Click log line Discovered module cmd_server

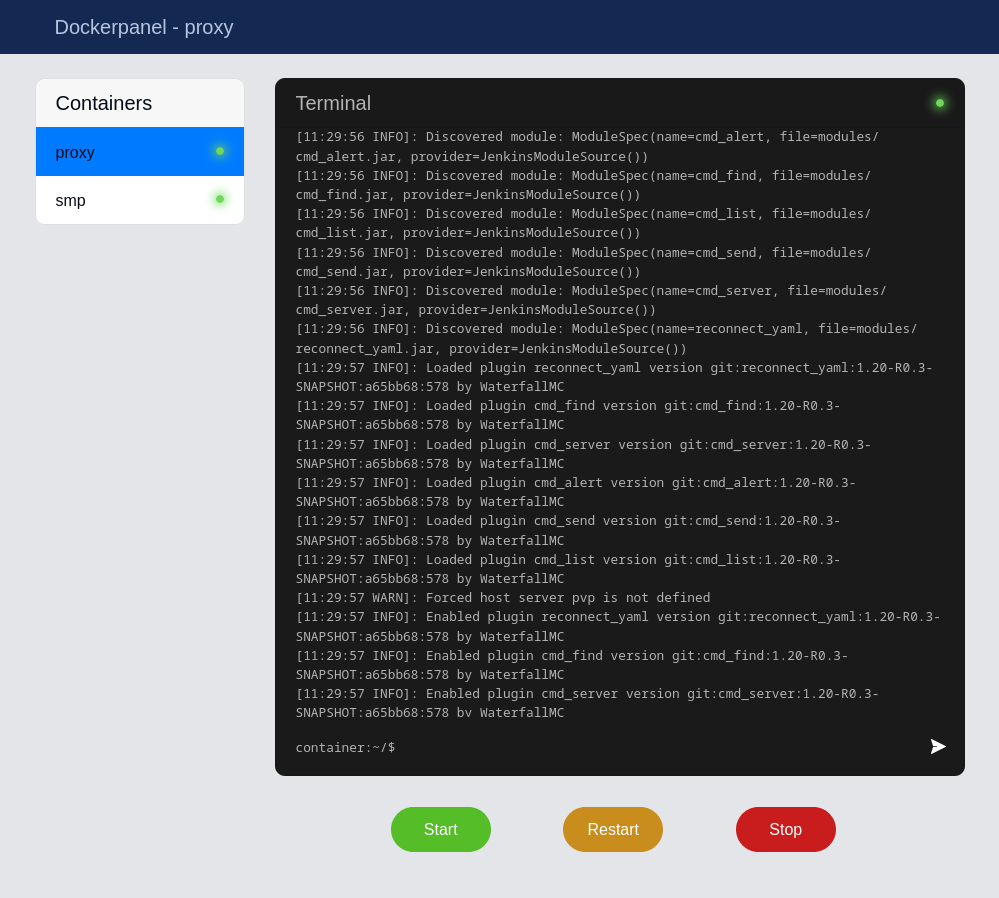[x=591, y=300]
